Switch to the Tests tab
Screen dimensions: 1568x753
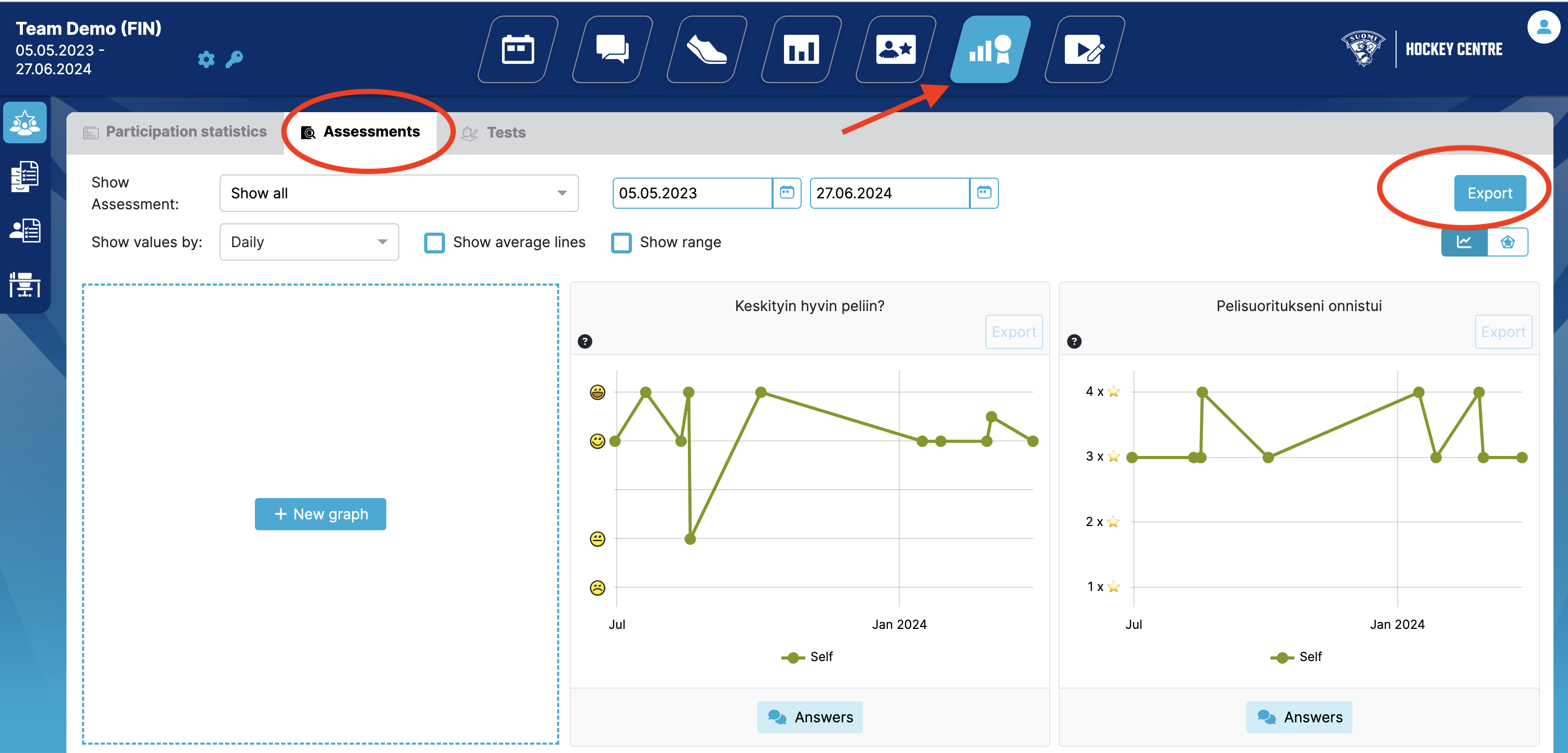click(x=494, y=133)
